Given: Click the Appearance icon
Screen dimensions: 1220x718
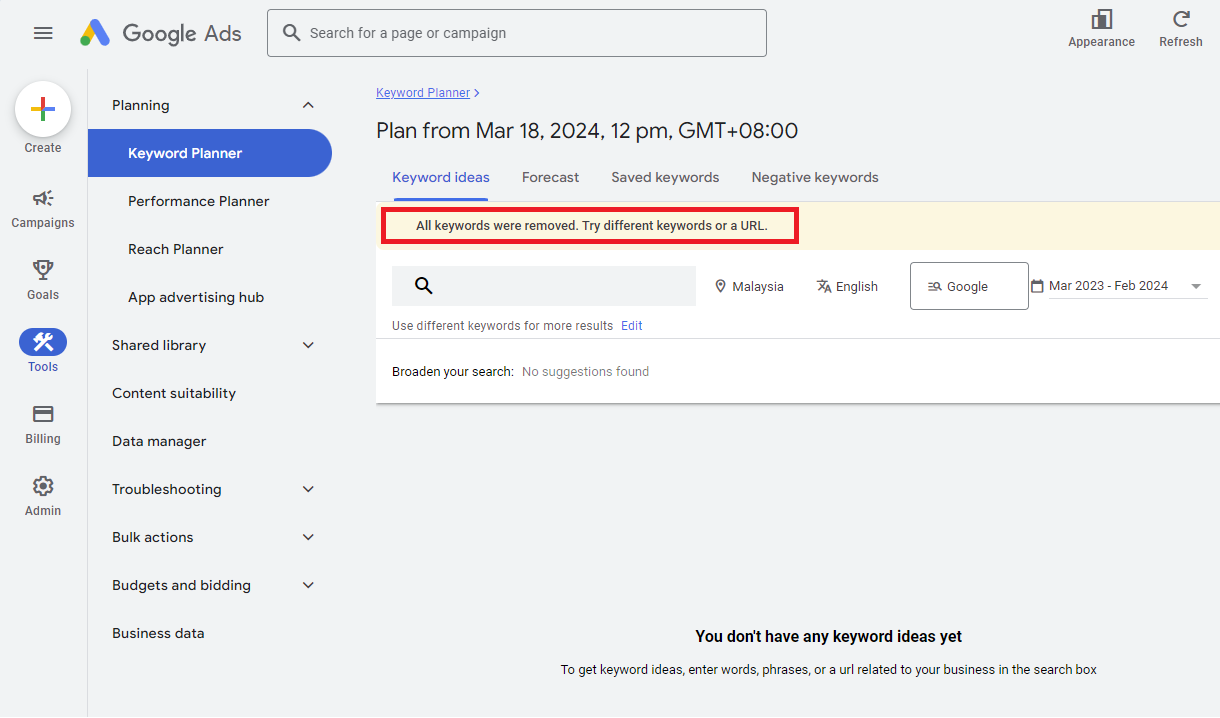Looking at the screenshot, I should pos(1101,19).
